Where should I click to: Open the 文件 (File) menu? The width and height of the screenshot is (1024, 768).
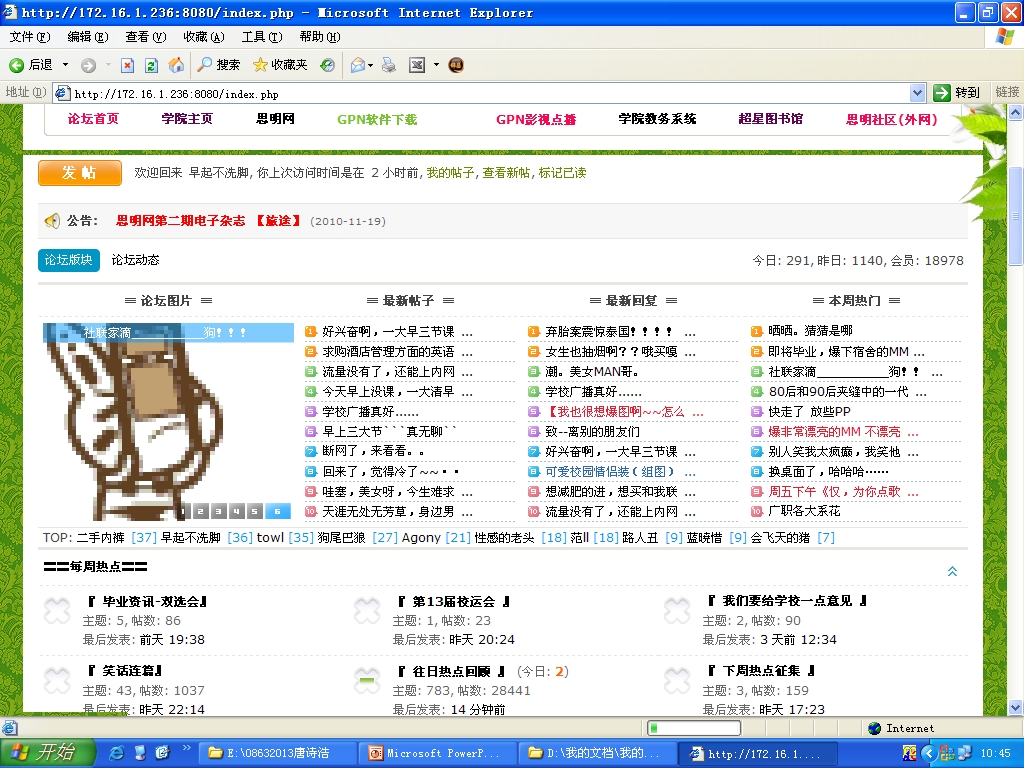click(29, 37)
